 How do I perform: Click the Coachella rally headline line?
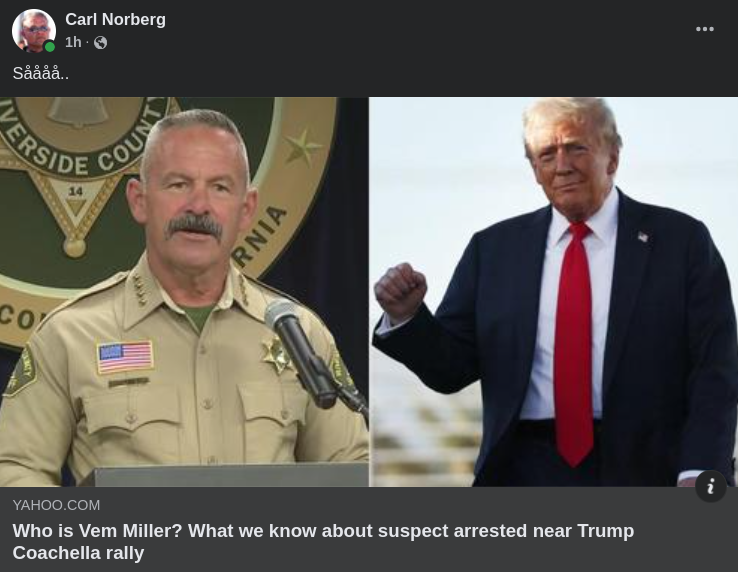[x=78, y=553]
